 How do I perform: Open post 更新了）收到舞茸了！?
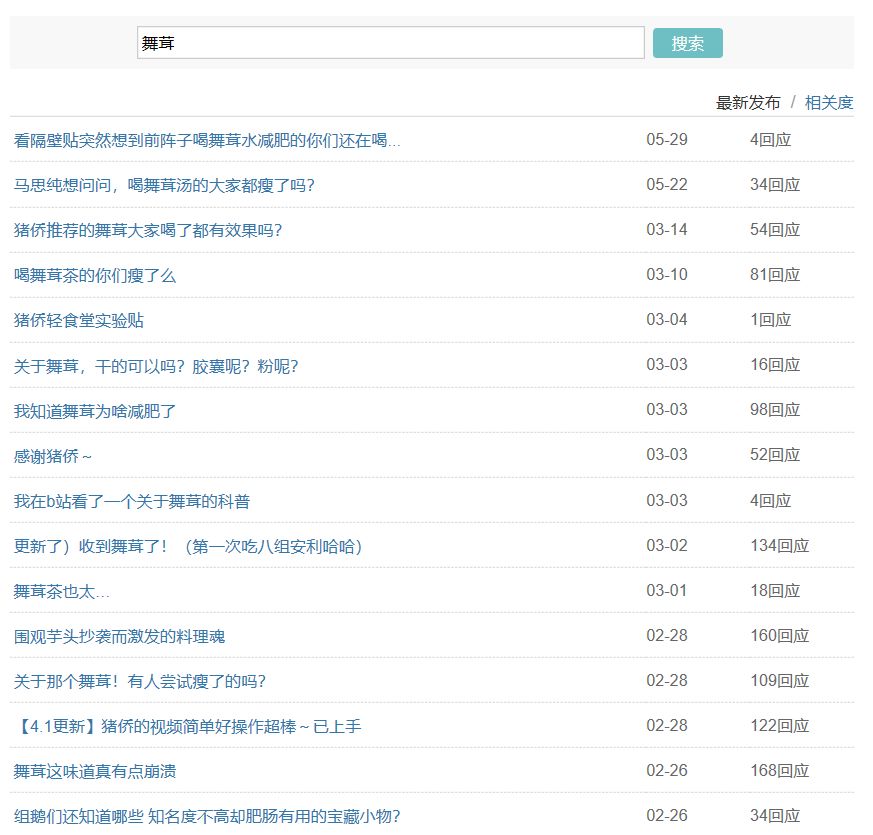click(x=188, y=546)
